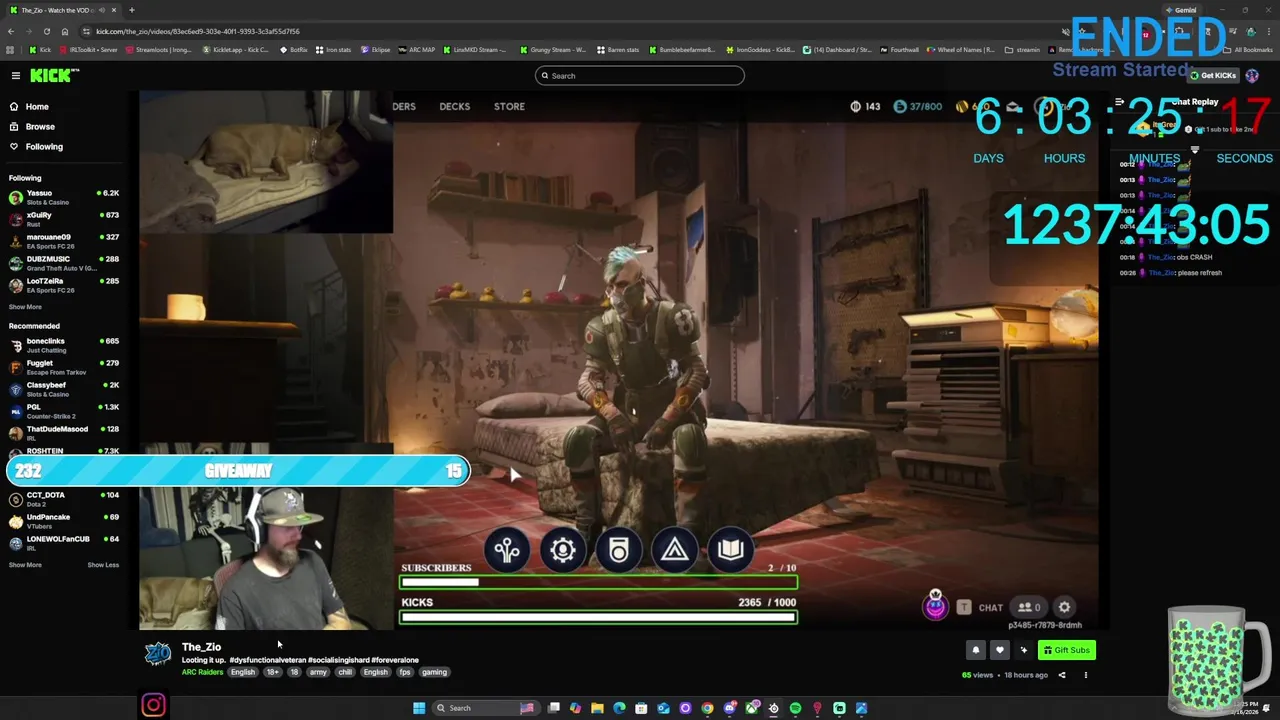
Task: Click the DECKS tab in game menu
Action: click(x=455, y=106)
